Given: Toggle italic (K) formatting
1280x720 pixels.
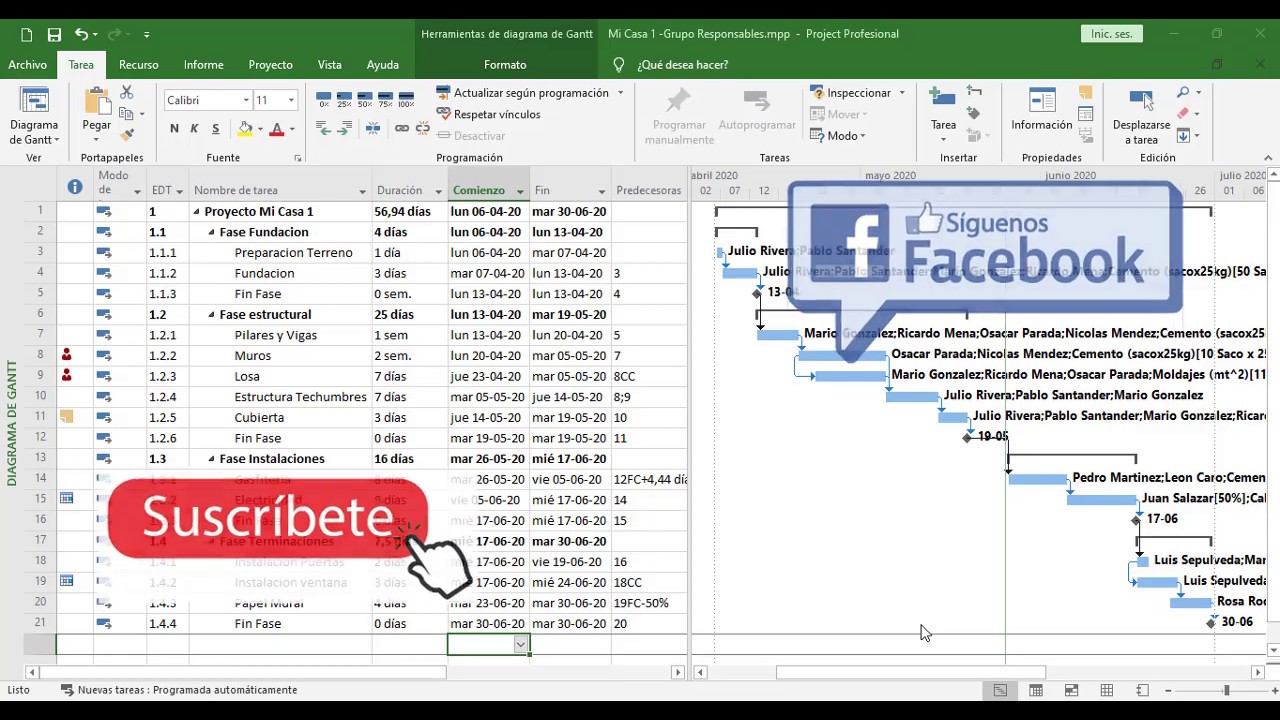Looking at the screenshot, I should (x=194, y=128).
